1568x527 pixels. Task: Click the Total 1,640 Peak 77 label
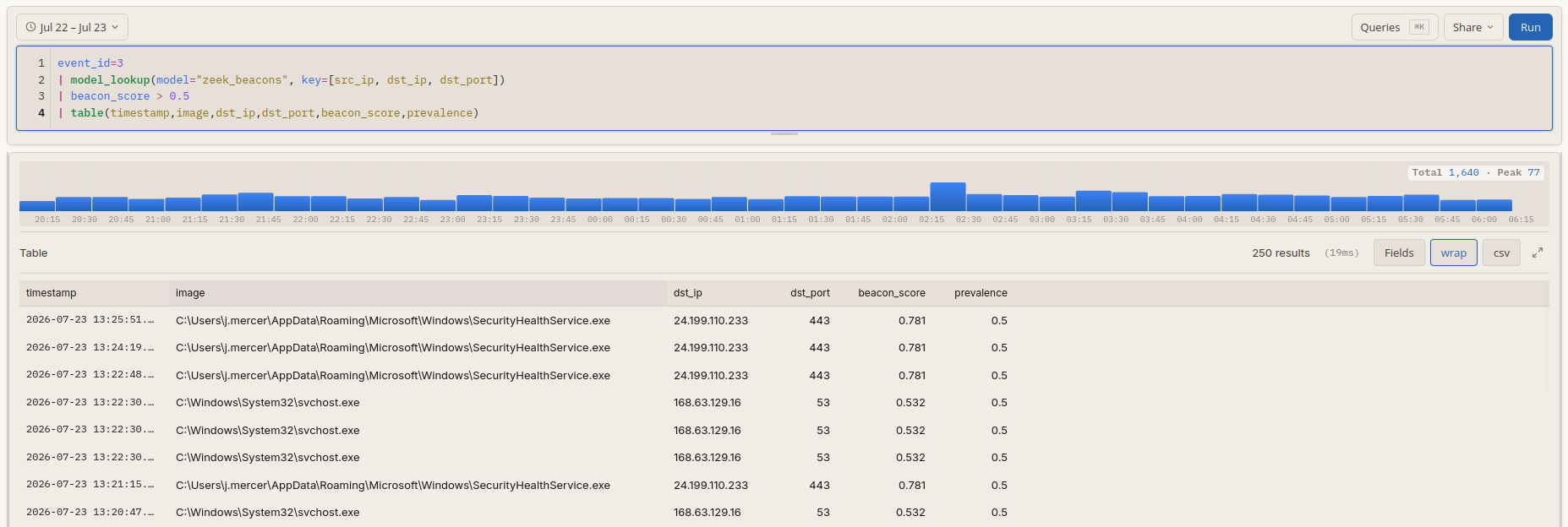coord(1476,172)
